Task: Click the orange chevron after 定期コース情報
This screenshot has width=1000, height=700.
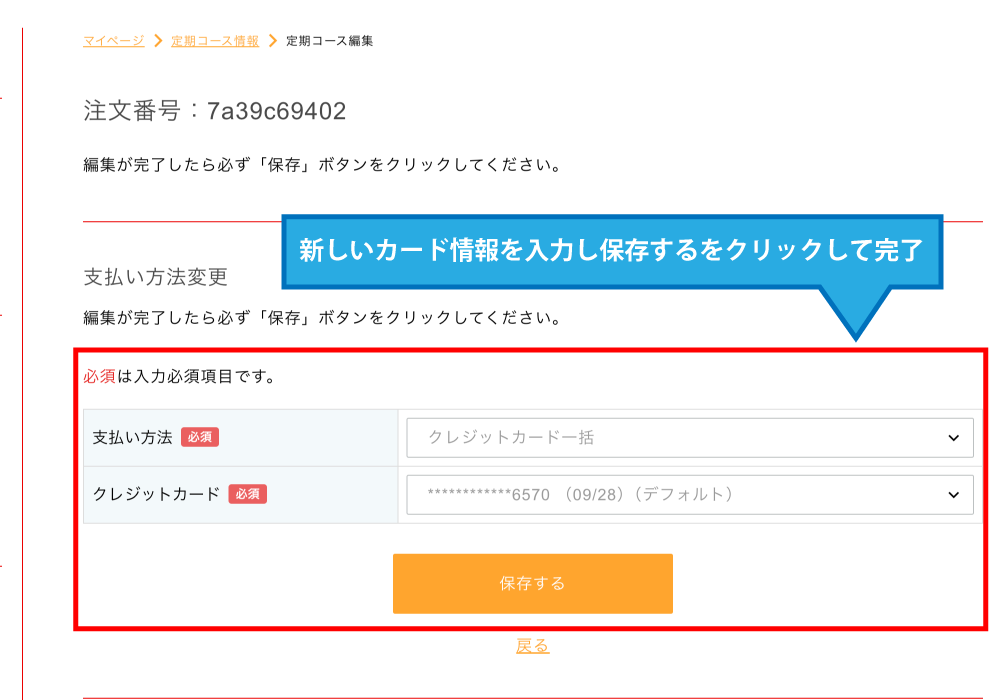Action: [272, 41]
